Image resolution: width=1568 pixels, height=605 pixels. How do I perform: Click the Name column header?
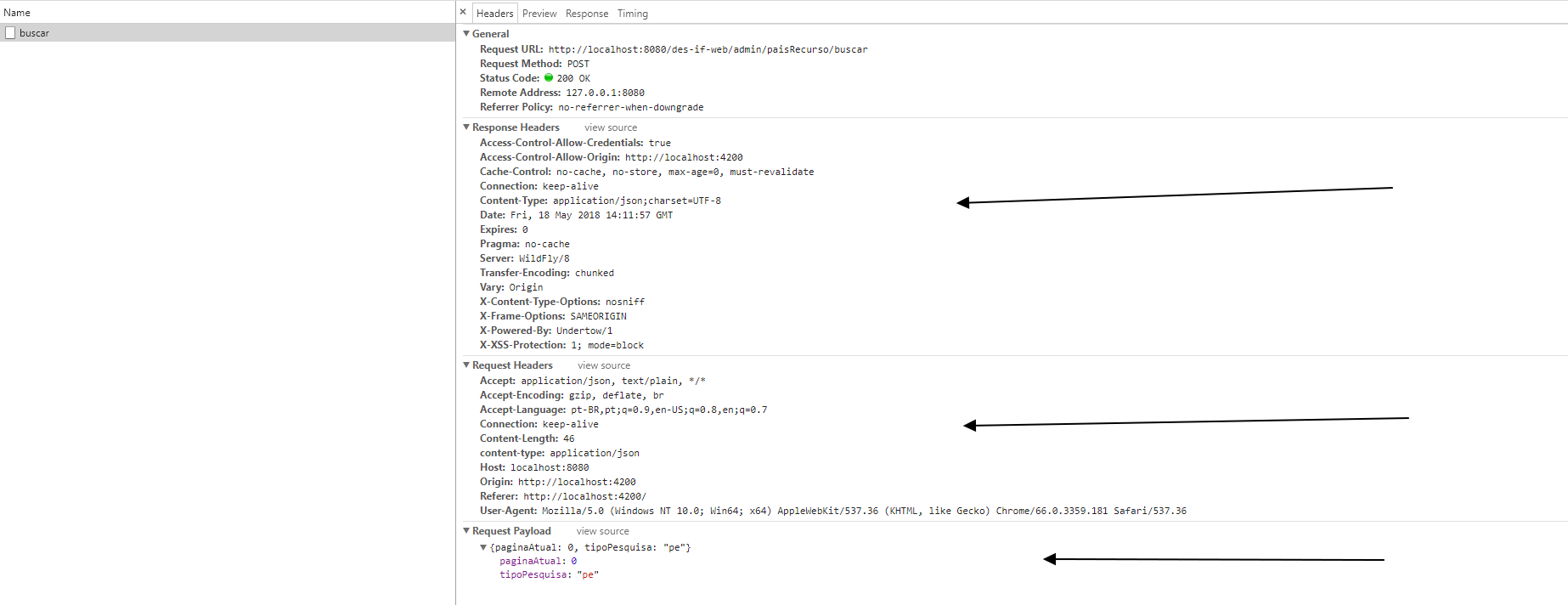click(x=17, y=13)
